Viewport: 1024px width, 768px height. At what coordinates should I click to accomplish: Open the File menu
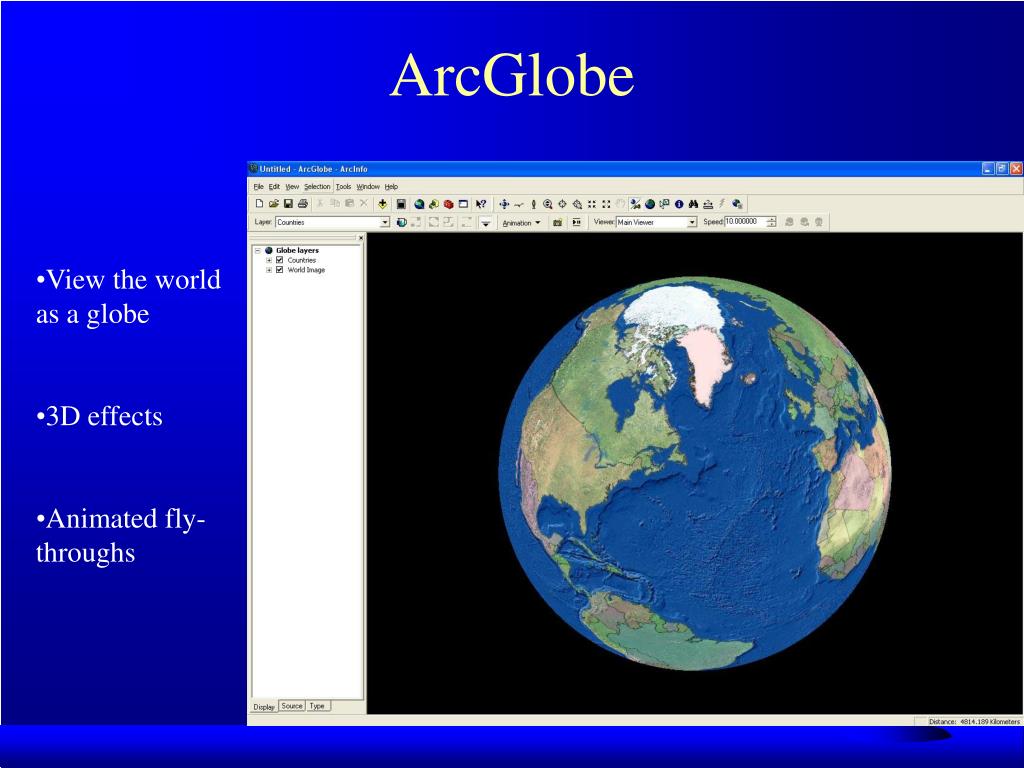coord(259,186)
